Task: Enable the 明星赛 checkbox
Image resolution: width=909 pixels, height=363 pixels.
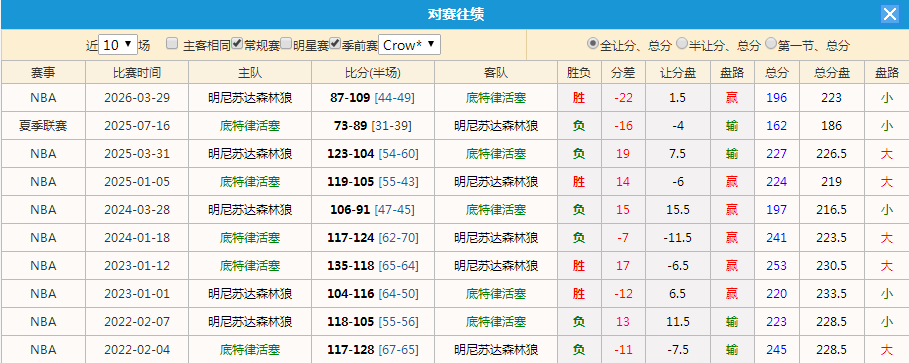Action: 286,43
